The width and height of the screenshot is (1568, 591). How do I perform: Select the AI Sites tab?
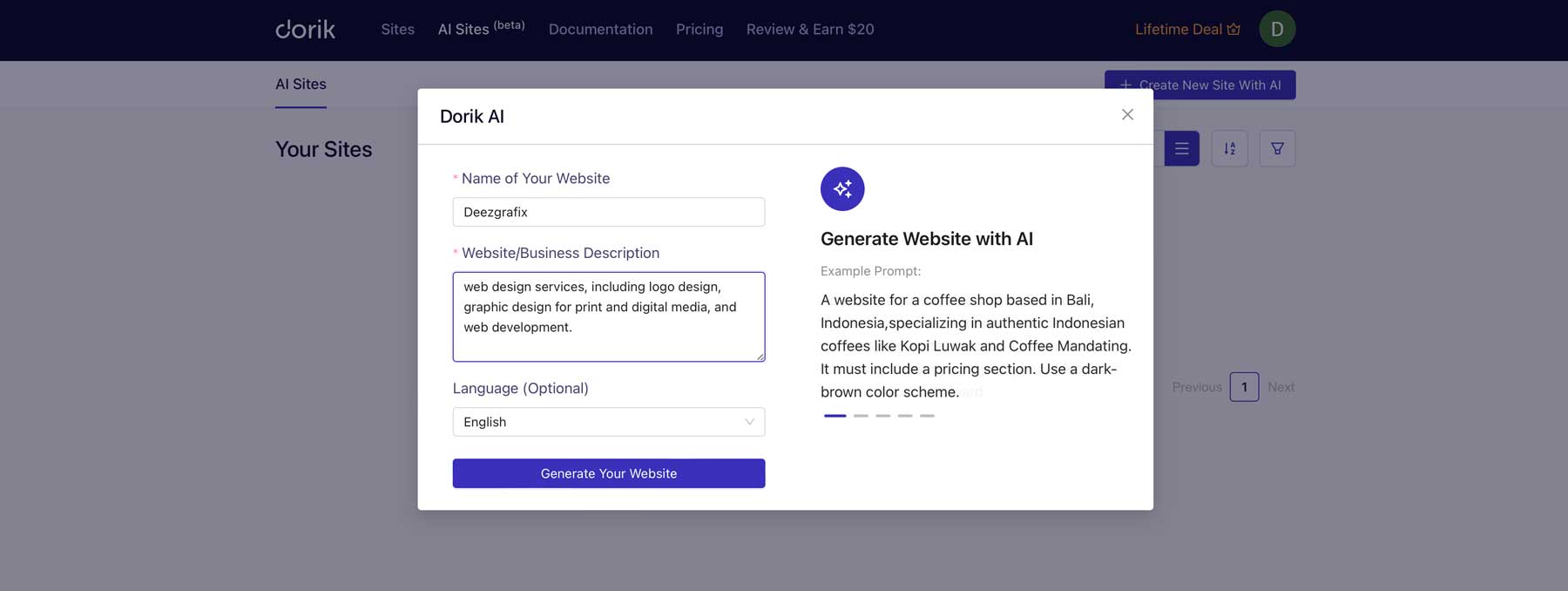pyautogui.click(x=301, y=85)
